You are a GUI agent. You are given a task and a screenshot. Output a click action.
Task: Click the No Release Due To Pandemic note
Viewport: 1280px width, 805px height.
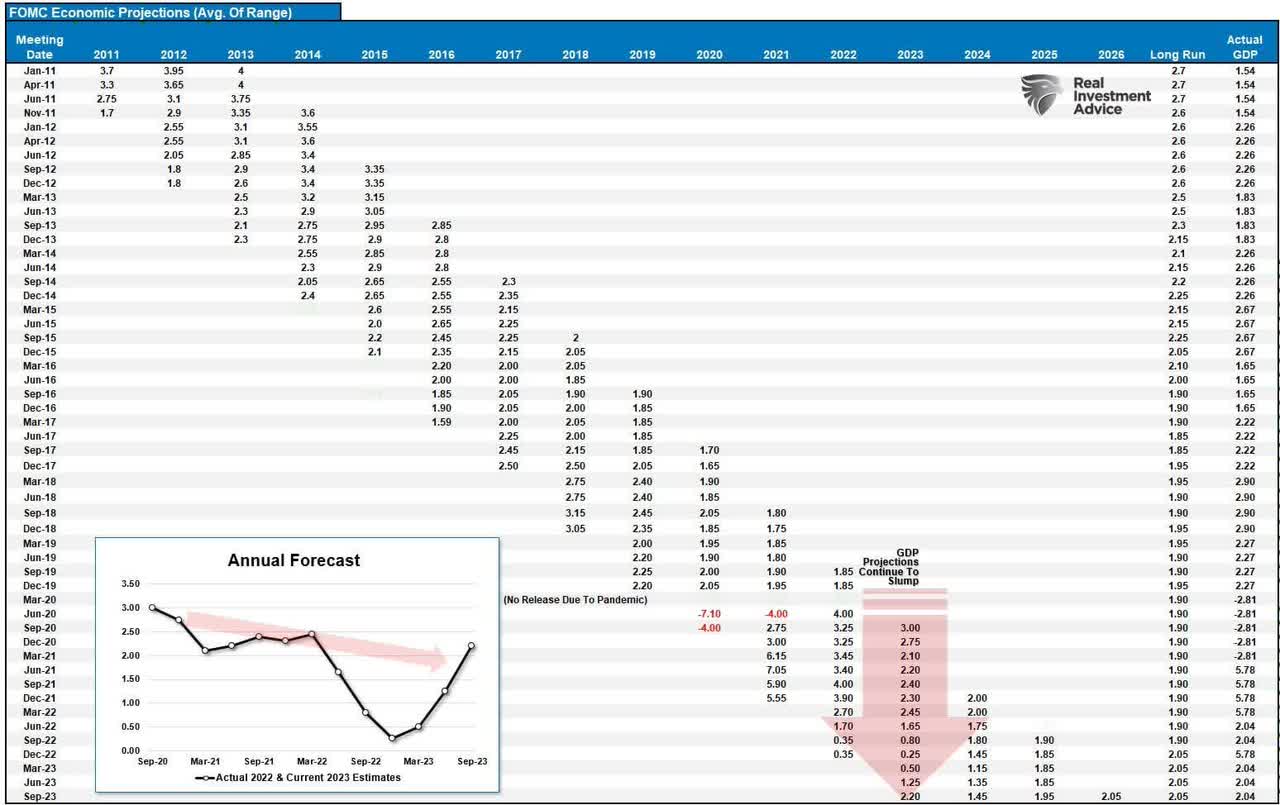click(577, 598)
